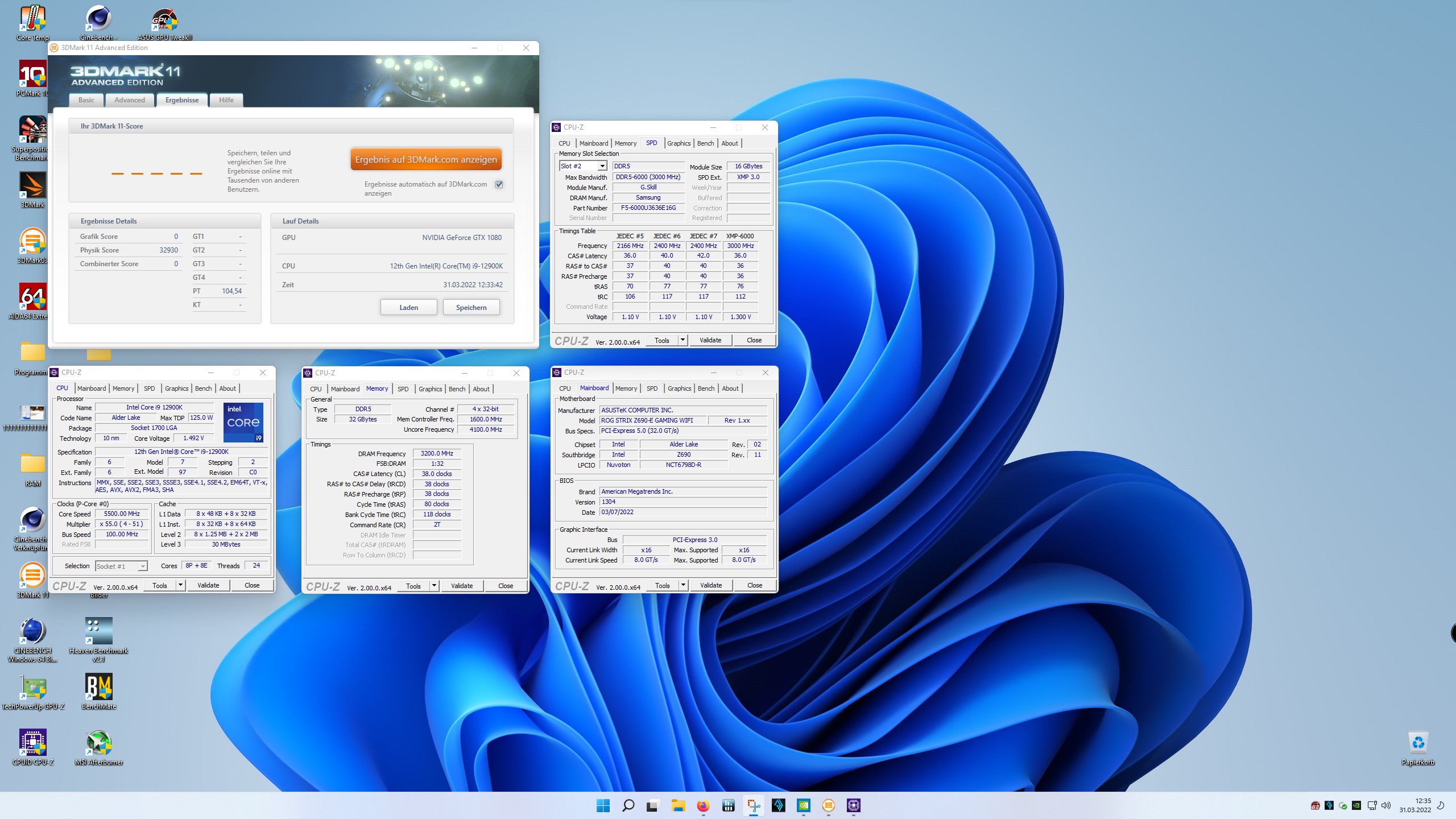Launch the BenchMate desktop icon
The image size is (1456, 819).
[98, 692]
